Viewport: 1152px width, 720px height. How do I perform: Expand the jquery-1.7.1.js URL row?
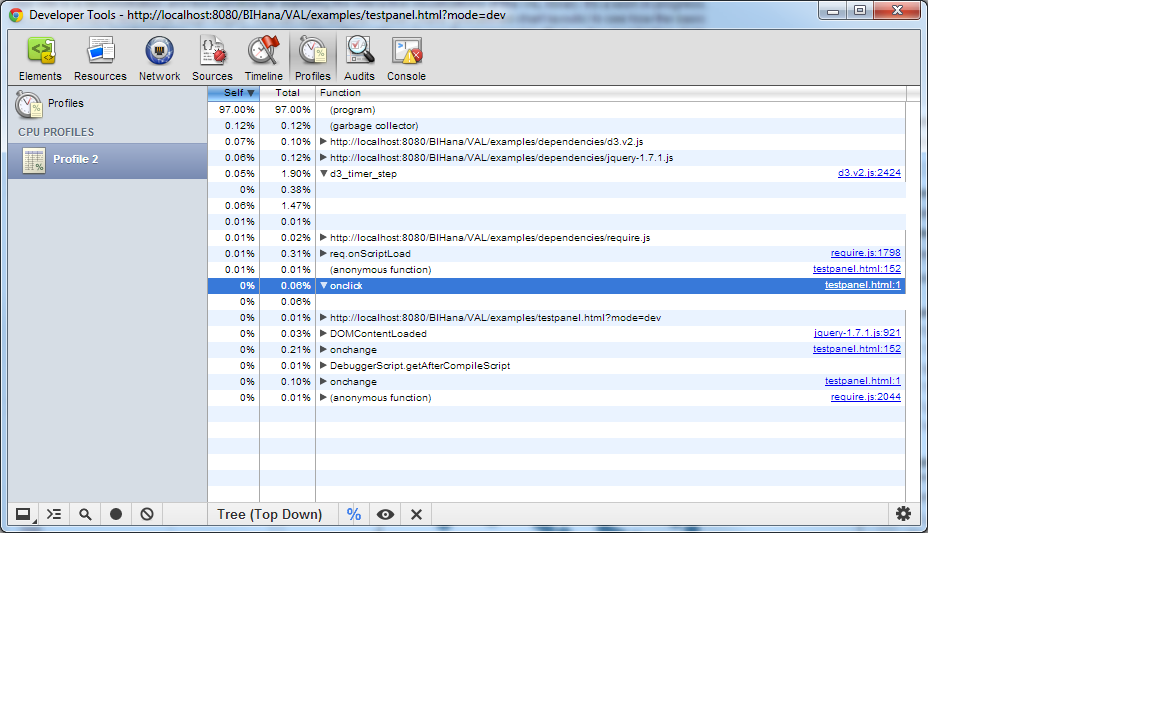(x=323, y=157)
